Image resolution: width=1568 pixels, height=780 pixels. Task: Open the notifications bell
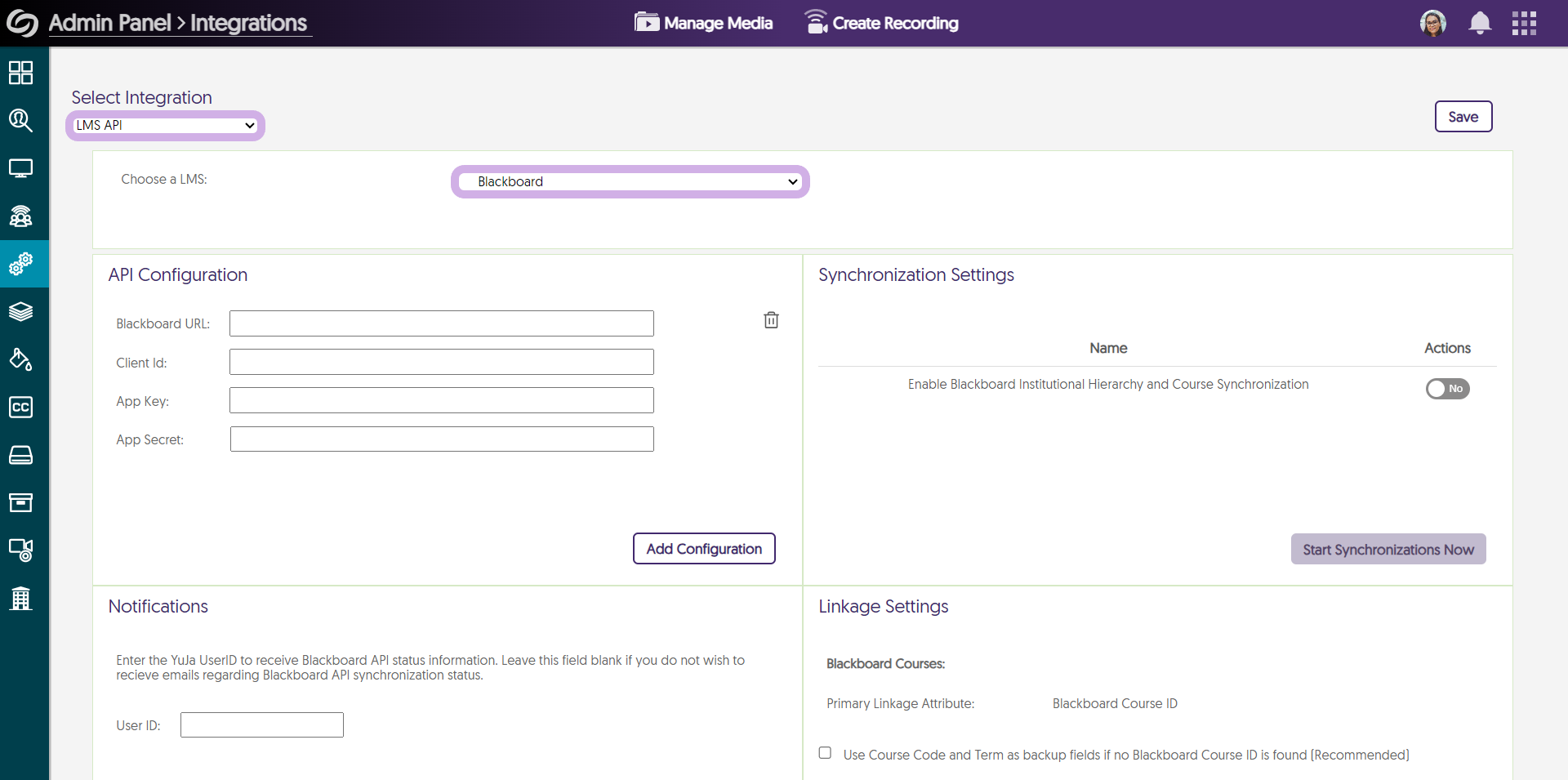pyautogui.click(x=1480, y=23)
